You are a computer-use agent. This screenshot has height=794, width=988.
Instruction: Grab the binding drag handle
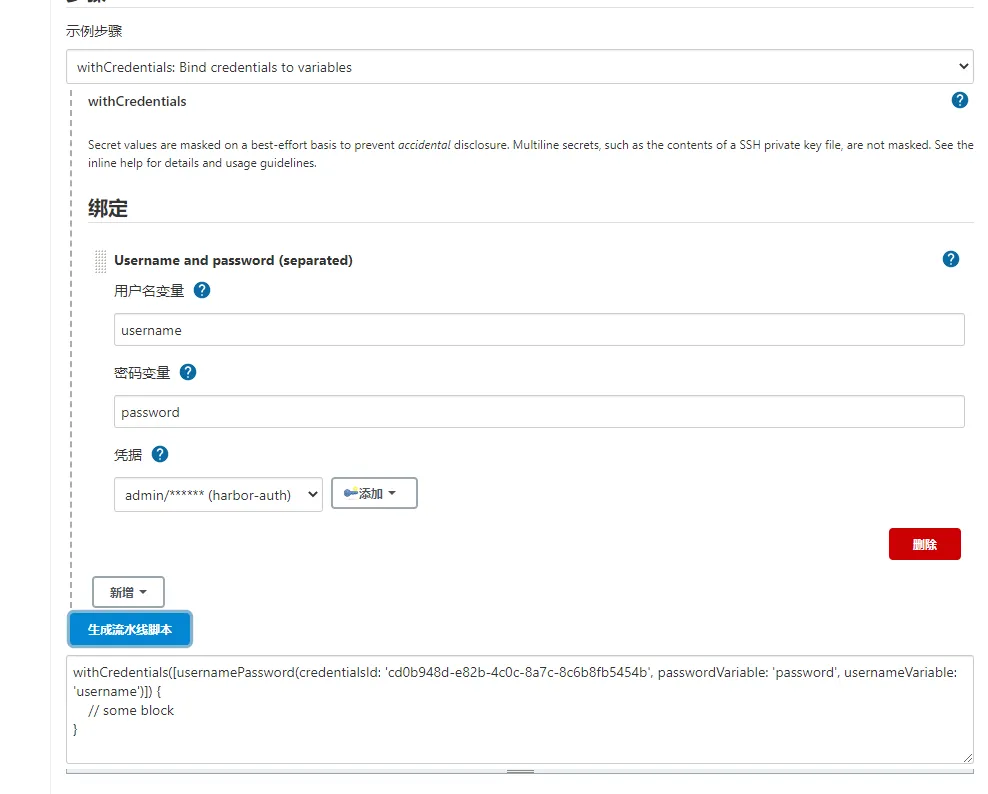point(100,261)
